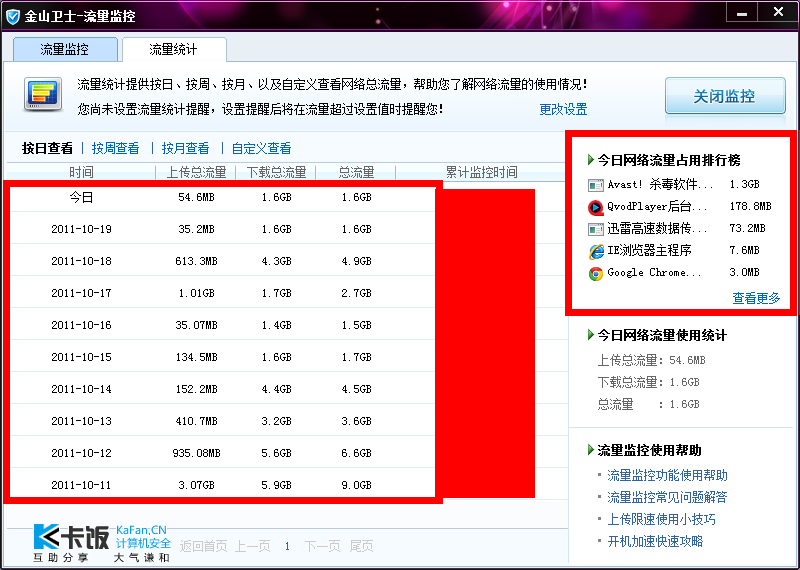The height and width of the screenshot is (570, 800).
Task: Minimize the 金山卫士 window
Action: 742,13
